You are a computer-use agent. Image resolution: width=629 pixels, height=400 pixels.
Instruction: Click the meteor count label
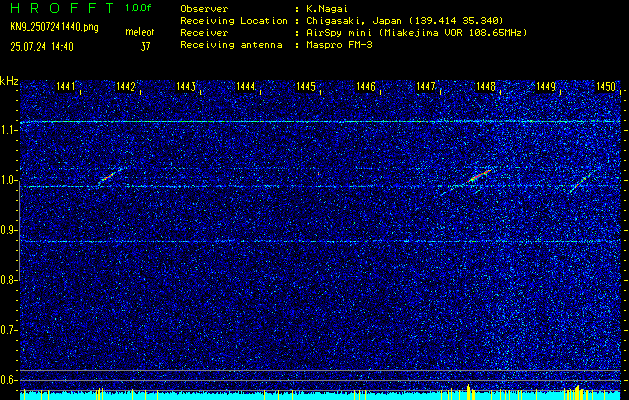click(140, 32)
